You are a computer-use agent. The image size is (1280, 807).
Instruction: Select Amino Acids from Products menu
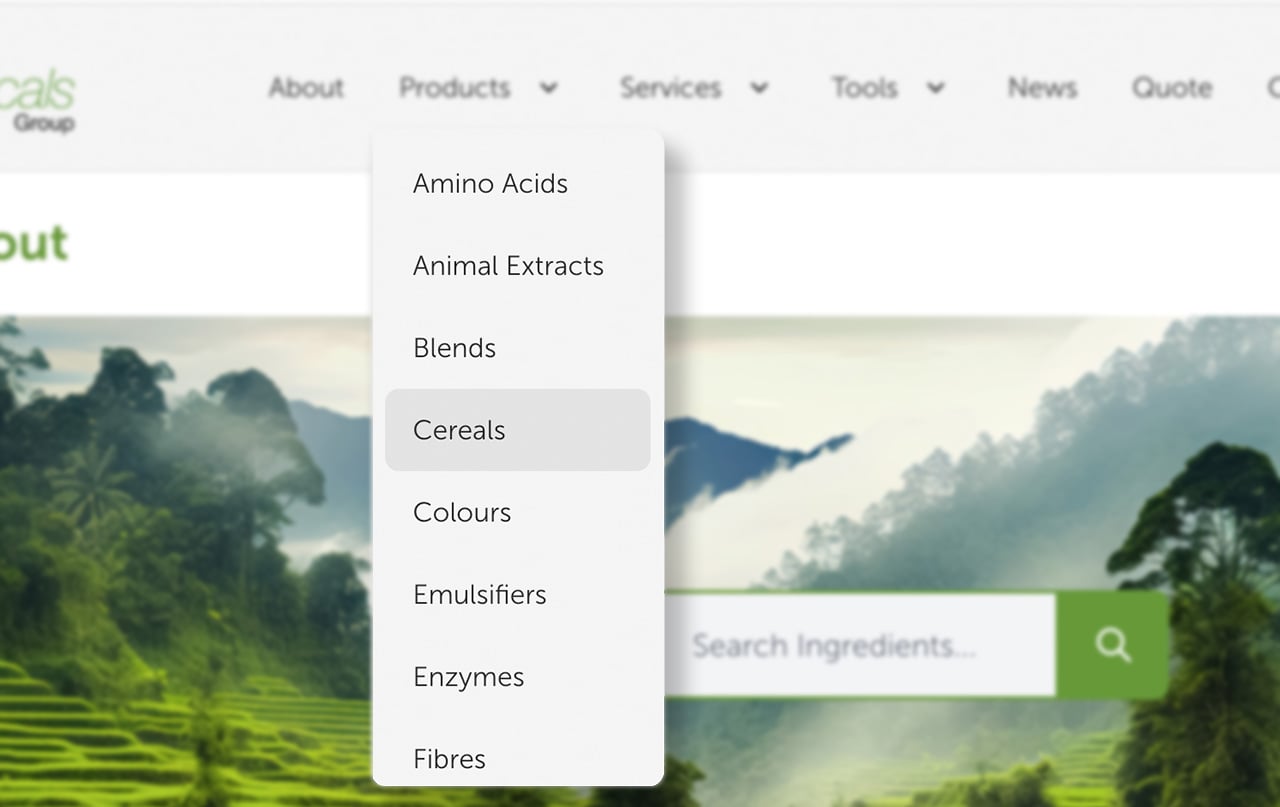(490, 184)
